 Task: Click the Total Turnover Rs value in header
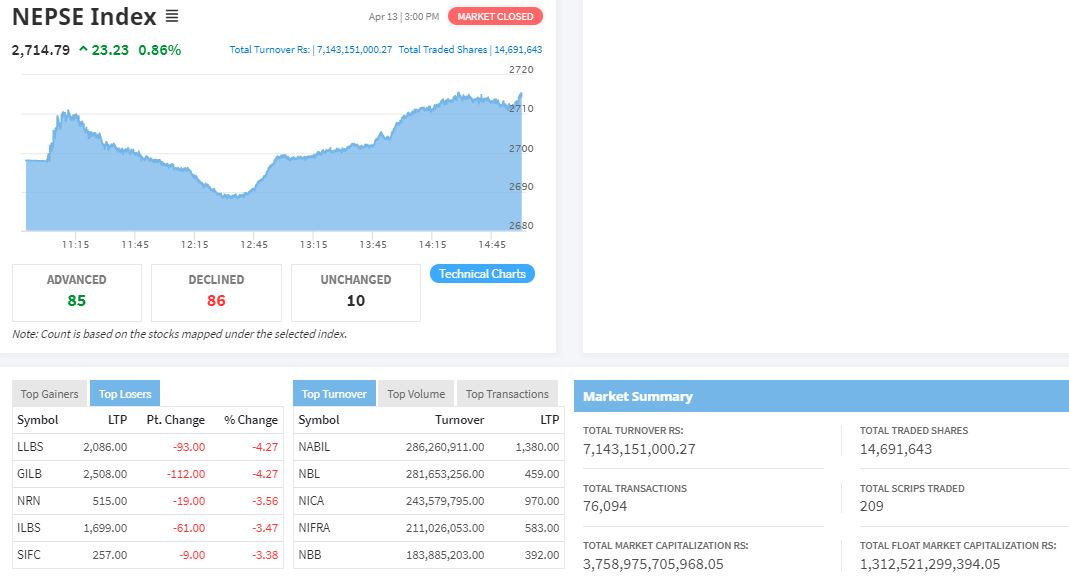point(354,49)
